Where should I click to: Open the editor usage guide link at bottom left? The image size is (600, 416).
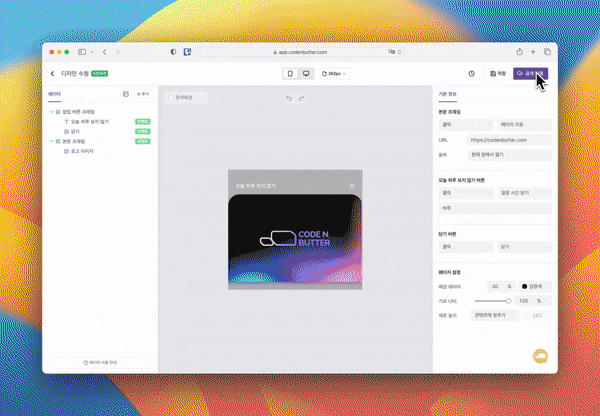[100, 362]
